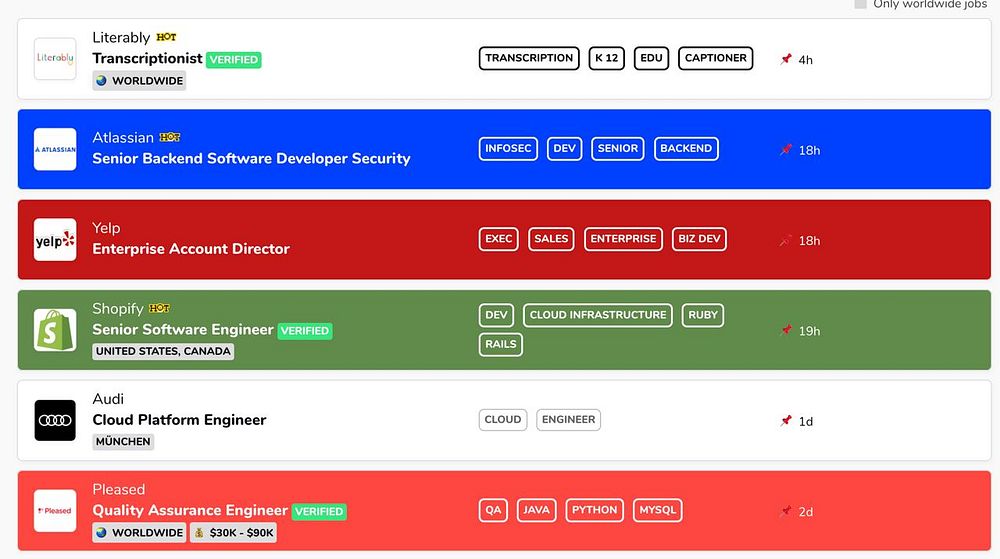The image size is (1000, 559).
Task: Click the pin icon on the Literably row
Action: coord(786,59)
